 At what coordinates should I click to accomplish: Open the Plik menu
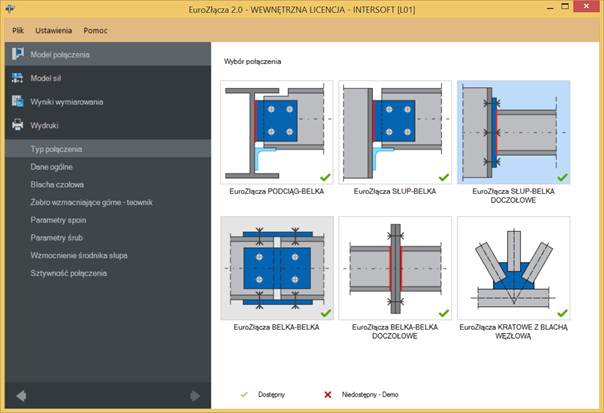[18, 30]
